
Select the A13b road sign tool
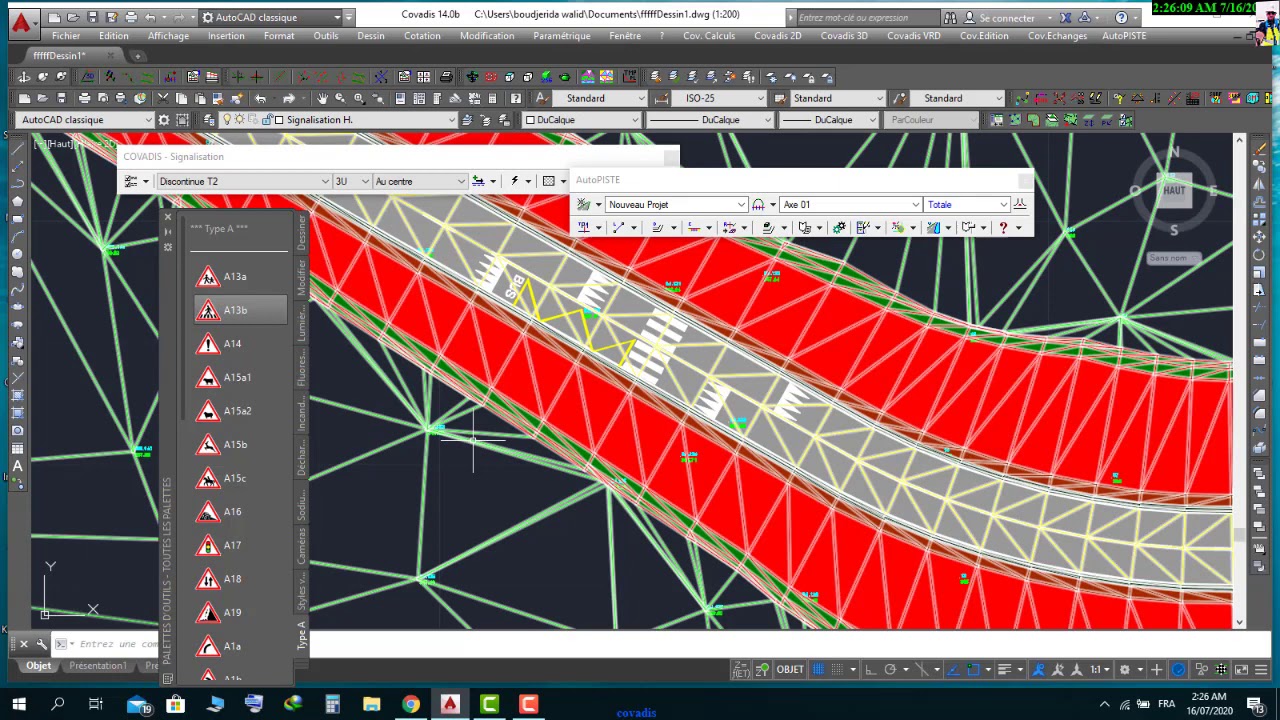(x=240, y=310)
